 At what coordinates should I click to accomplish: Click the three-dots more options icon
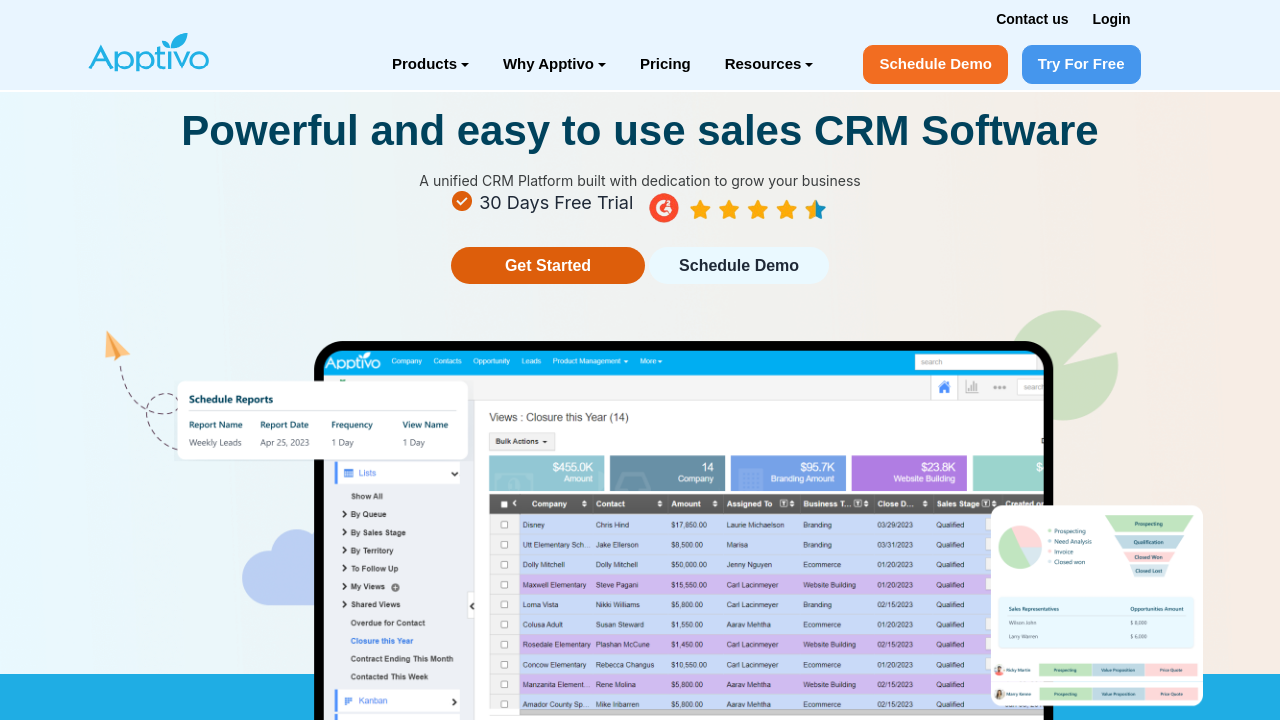coord(999,387)
